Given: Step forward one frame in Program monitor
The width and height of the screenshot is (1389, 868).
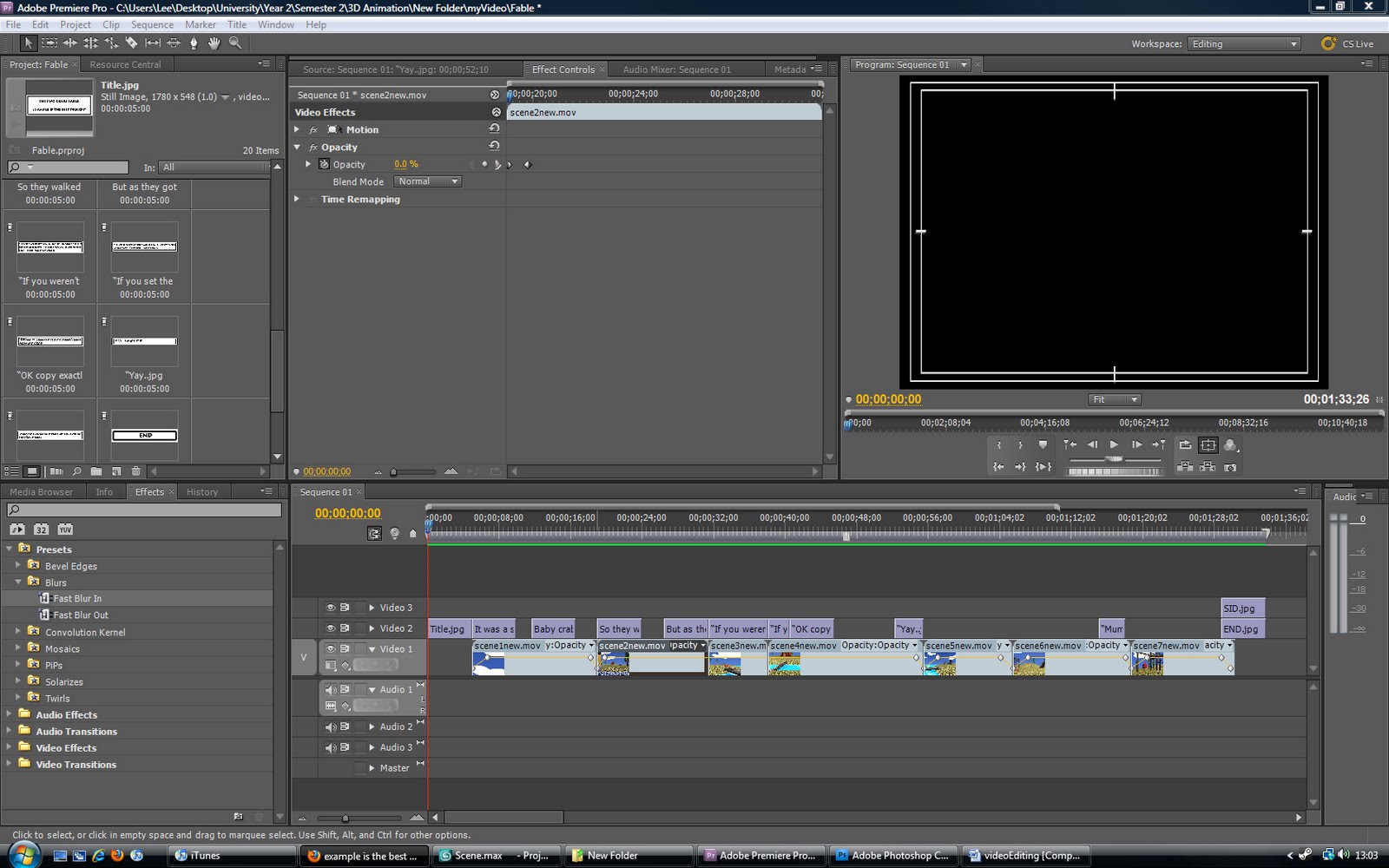Looking at the screenshot, I should (x=1136, y=445).
